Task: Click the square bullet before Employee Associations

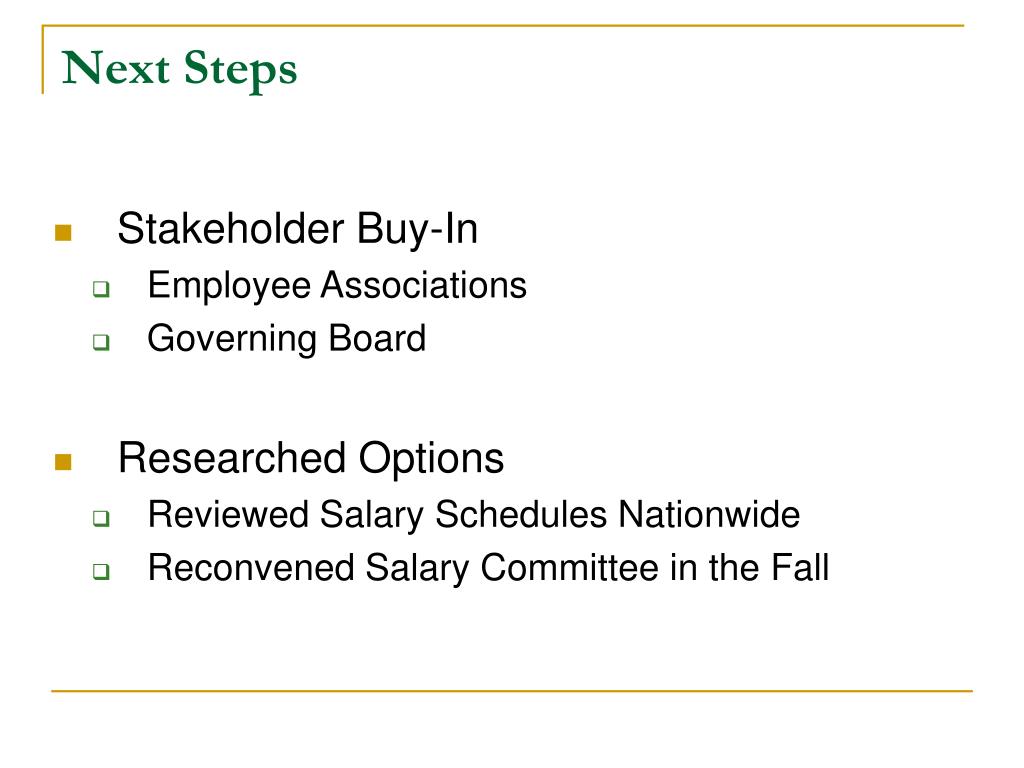Action: [101, 288]
